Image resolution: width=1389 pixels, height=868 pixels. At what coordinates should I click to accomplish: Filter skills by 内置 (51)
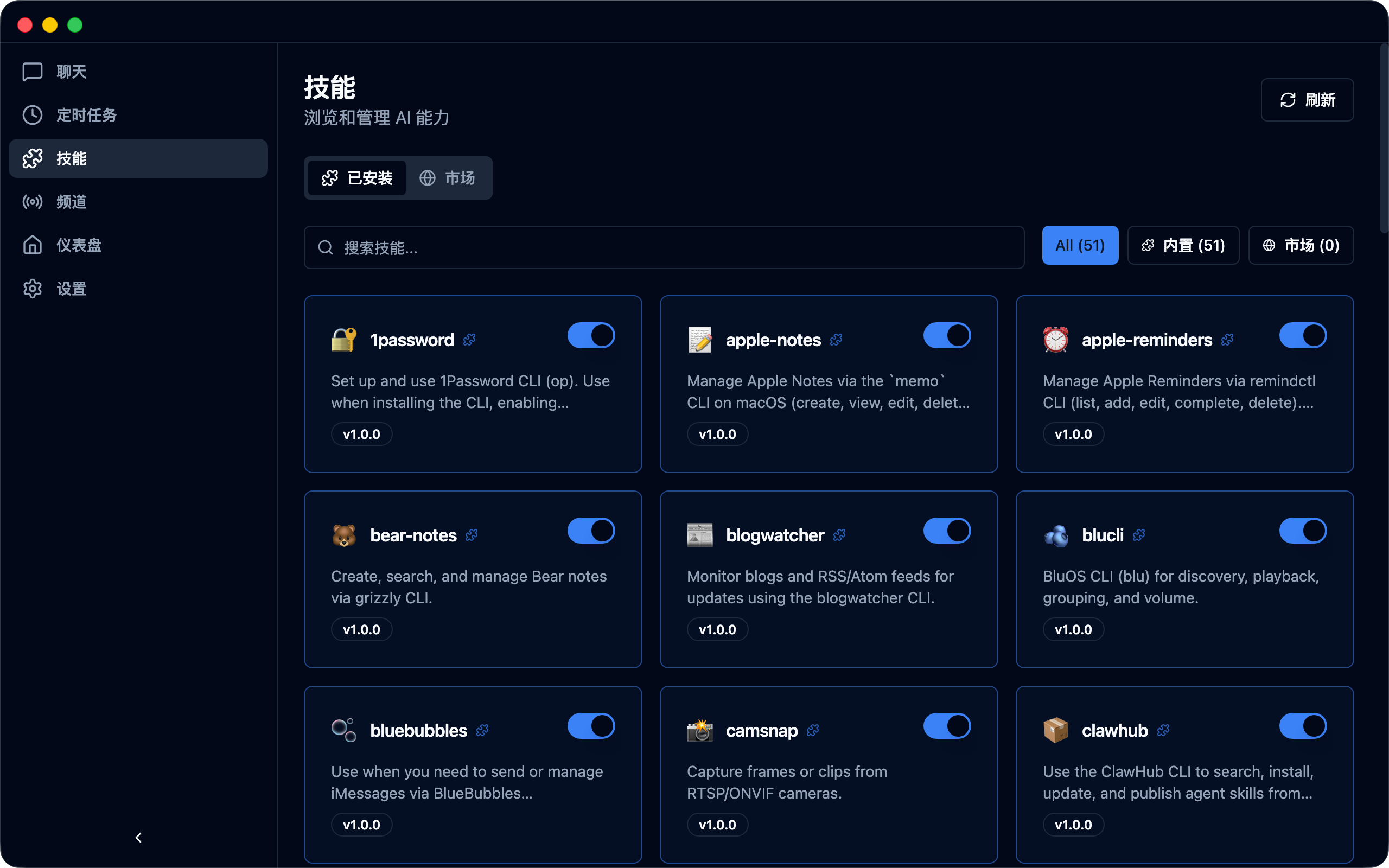coord(1183,245)
